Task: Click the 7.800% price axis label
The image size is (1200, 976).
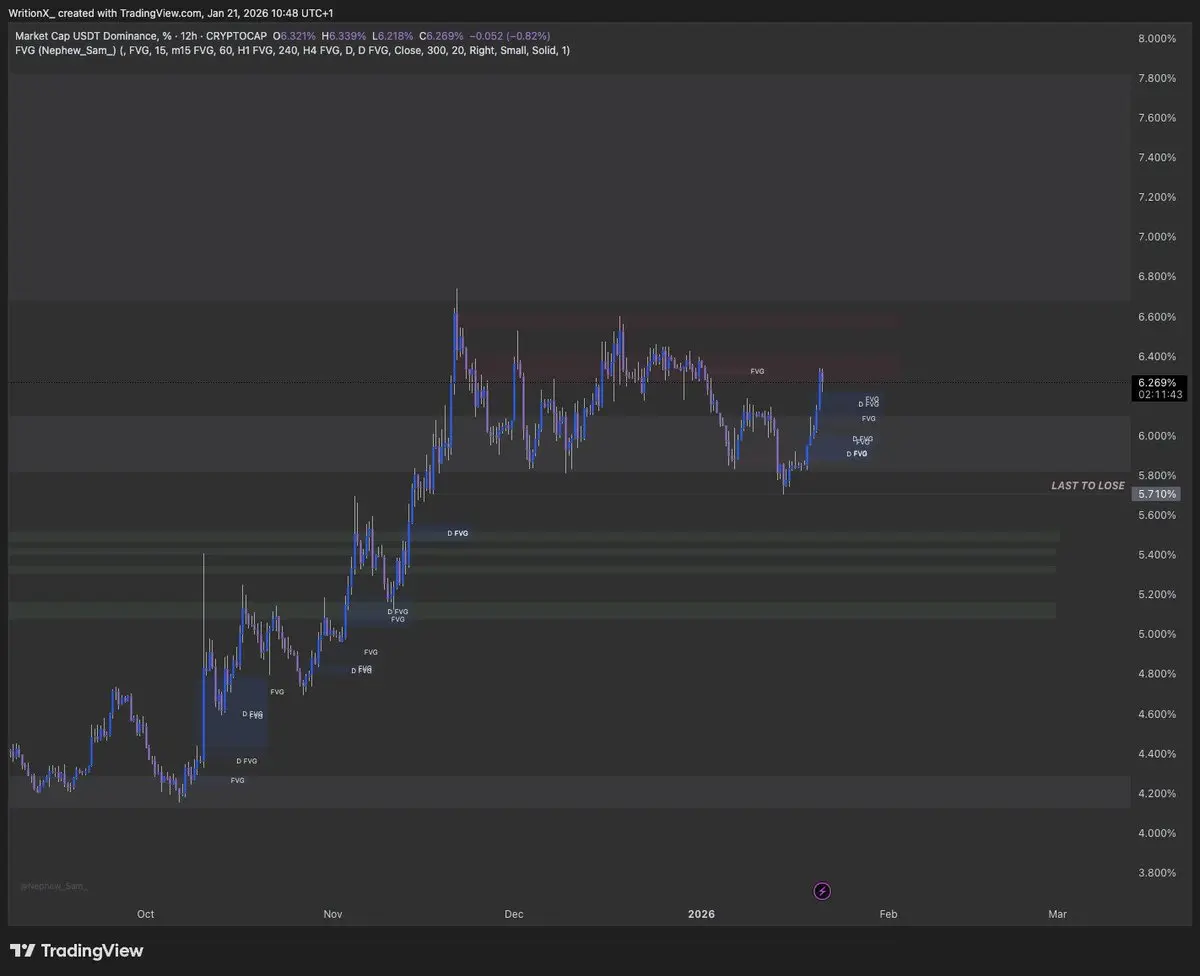Action: pyautogui.click(x=1157, y=78)
